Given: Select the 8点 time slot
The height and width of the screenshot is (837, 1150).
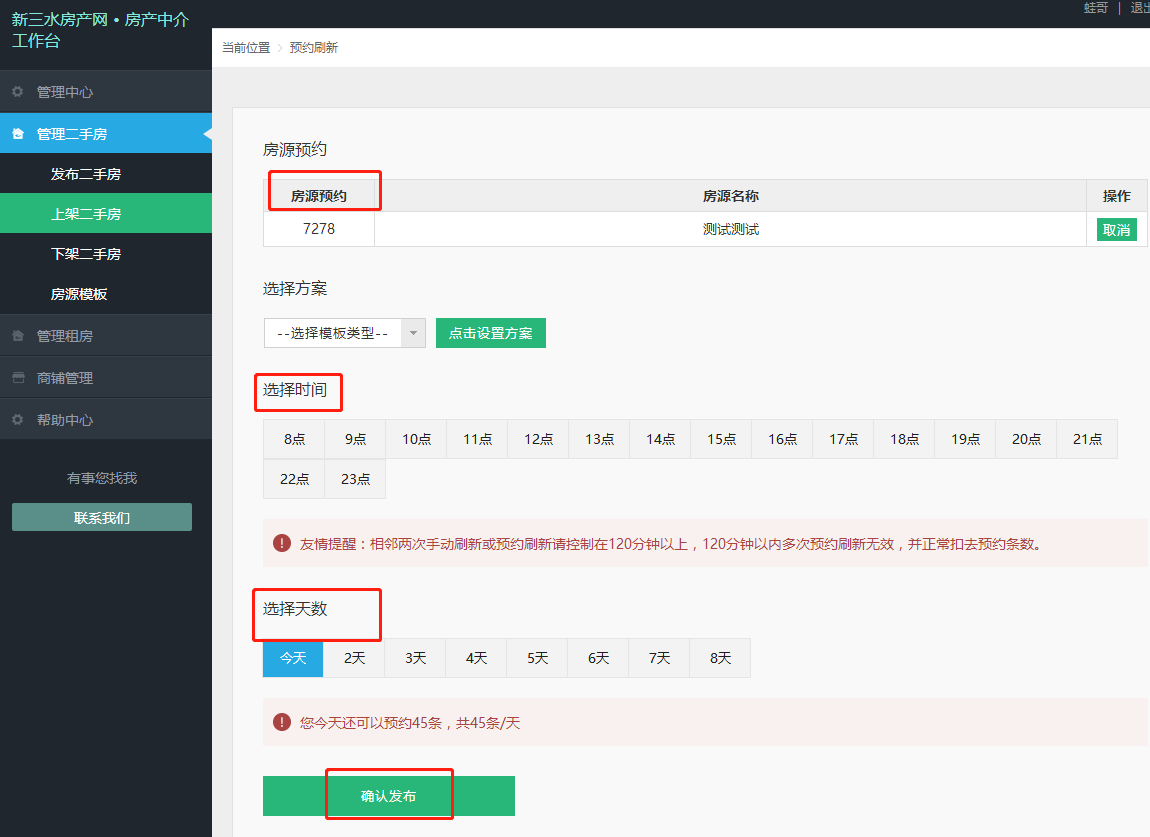Looking at the screenshot, I should [x=294, y=439].
